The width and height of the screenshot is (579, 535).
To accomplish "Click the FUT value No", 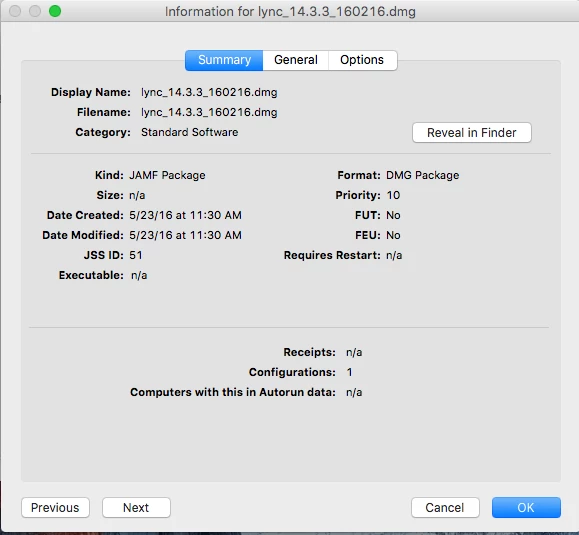I will tap(393, 215).
